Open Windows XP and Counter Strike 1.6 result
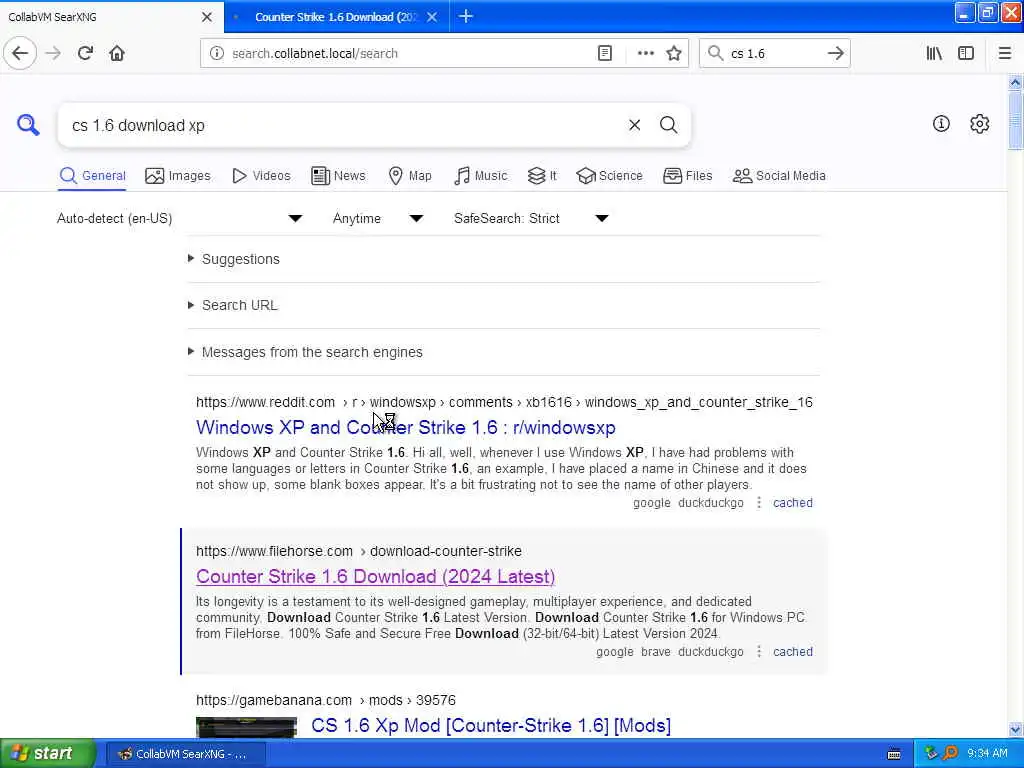 (406, 427)
